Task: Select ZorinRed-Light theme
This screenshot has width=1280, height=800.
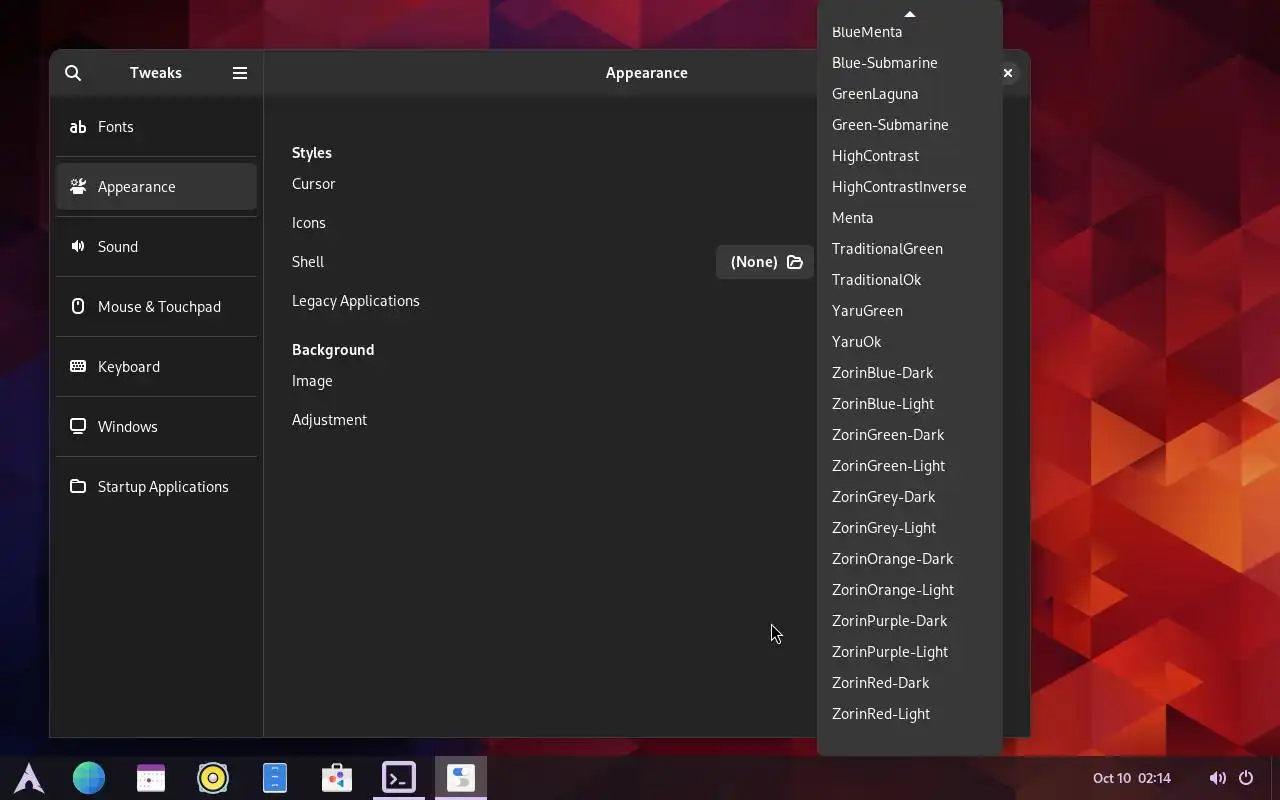Action: coord(910,714)
